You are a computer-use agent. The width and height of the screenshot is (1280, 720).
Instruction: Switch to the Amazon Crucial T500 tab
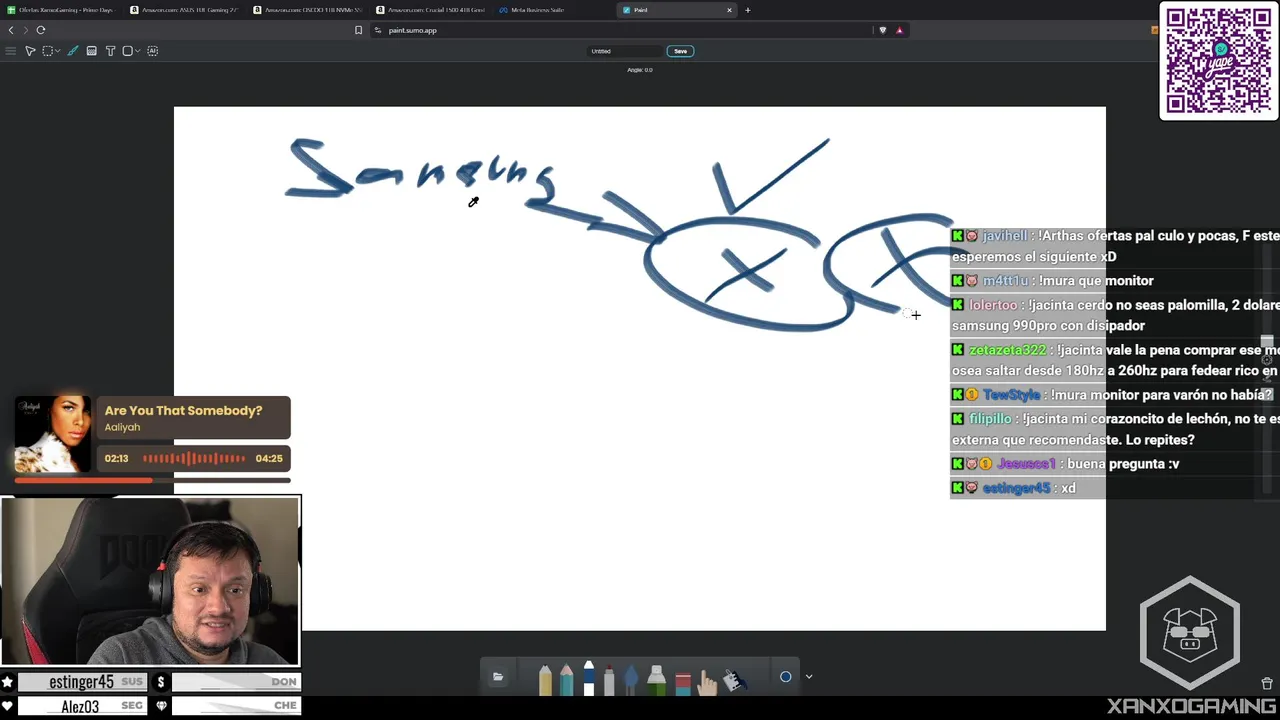tap(430, 10)
